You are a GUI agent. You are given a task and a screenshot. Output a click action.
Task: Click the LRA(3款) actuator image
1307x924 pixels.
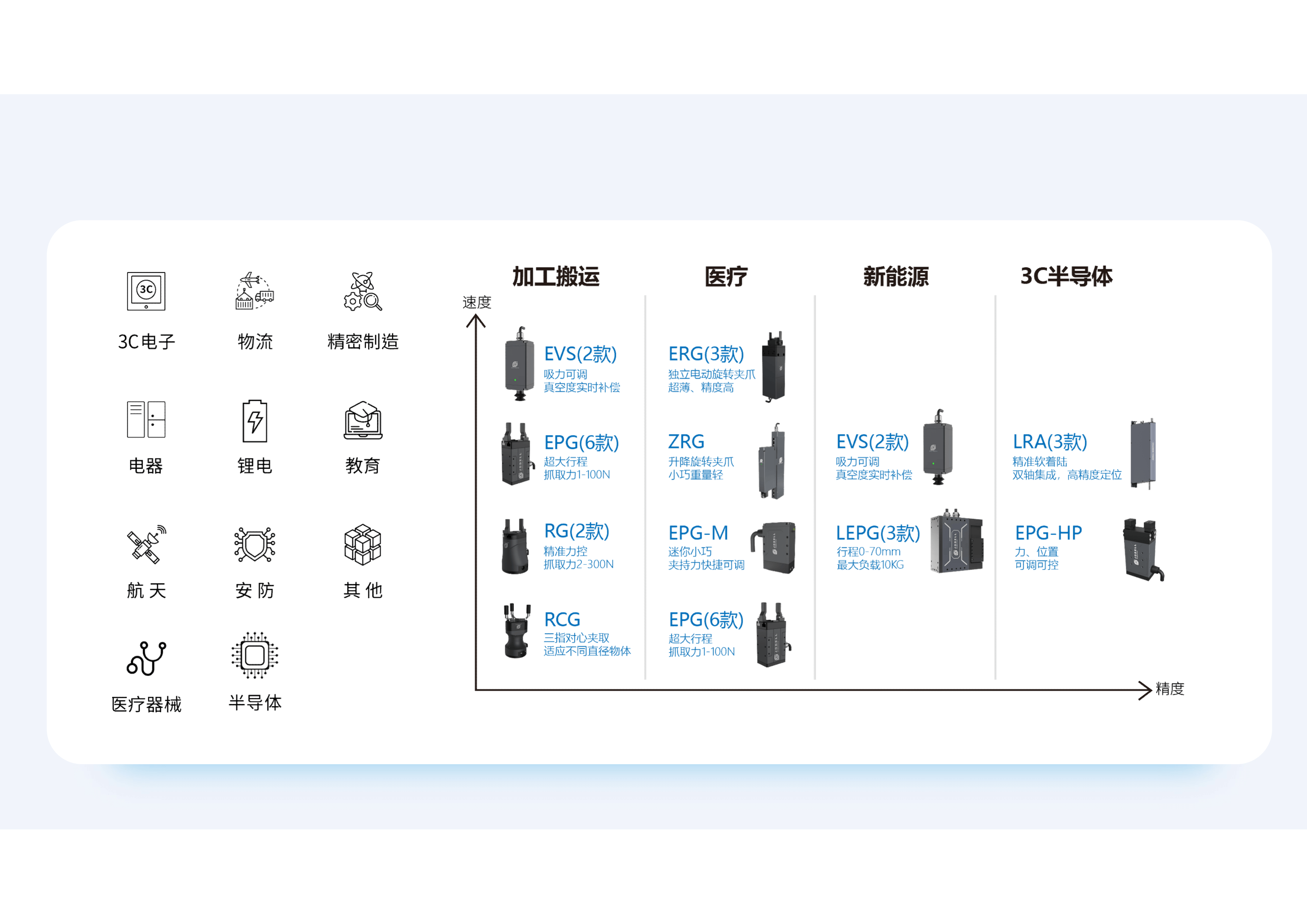(x=1143, y=454)
